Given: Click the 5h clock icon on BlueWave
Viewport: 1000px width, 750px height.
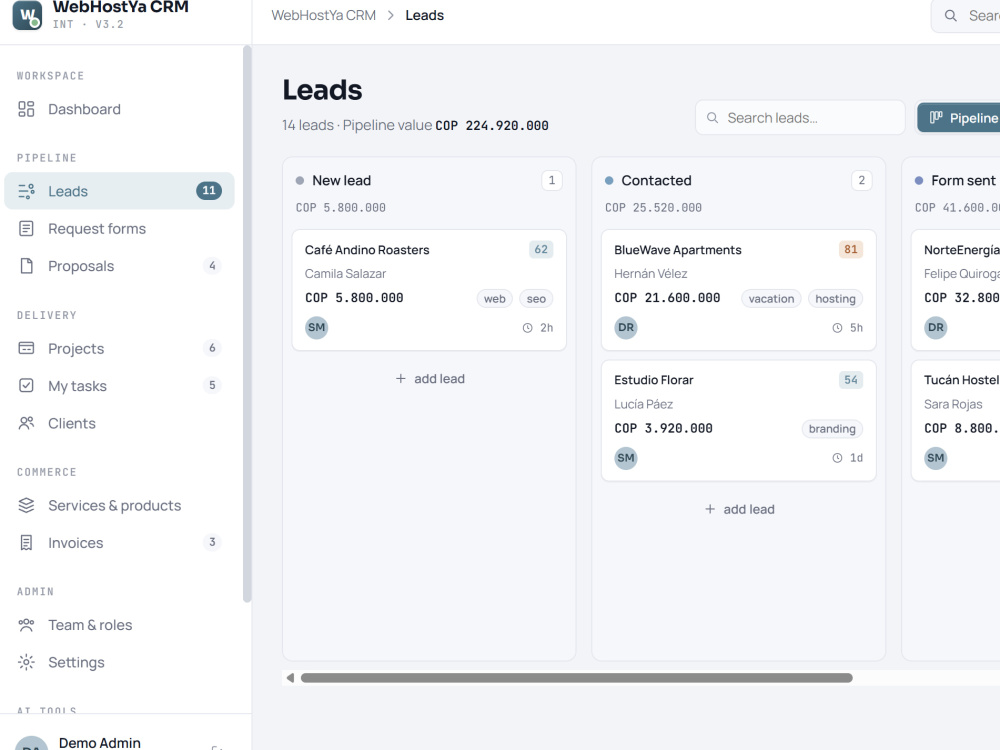Looking at the screenshot, I should click(837, 328).
